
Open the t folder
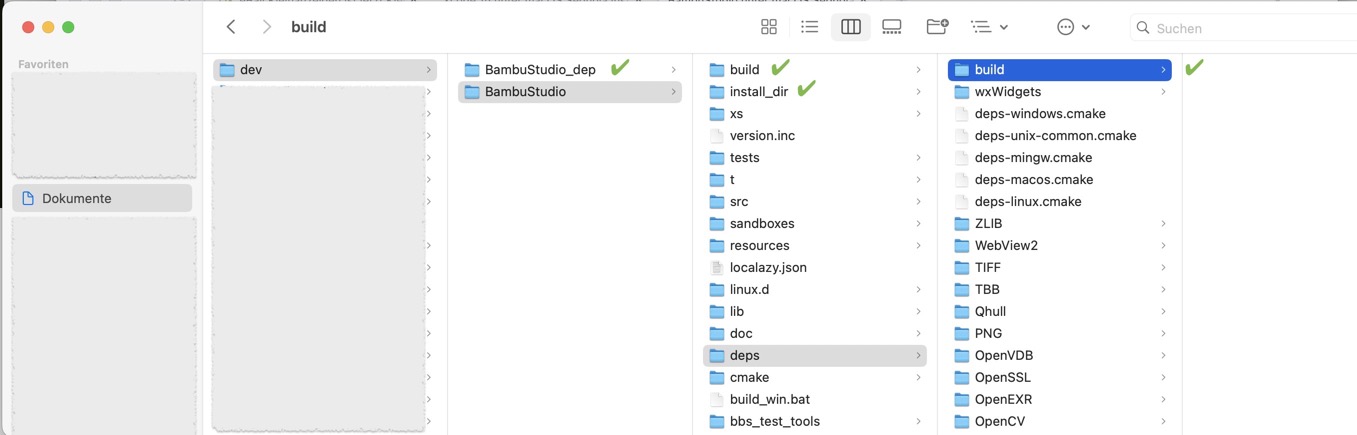(x=815, y=180)
